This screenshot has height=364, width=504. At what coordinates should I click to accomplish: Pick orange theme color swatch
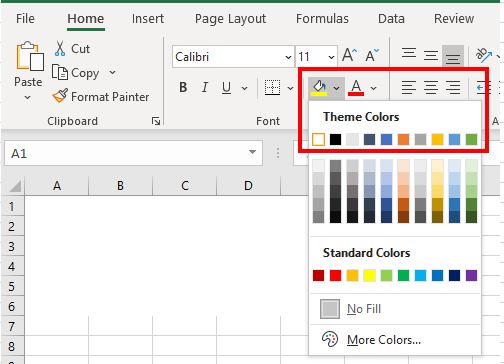coord(403,139)
